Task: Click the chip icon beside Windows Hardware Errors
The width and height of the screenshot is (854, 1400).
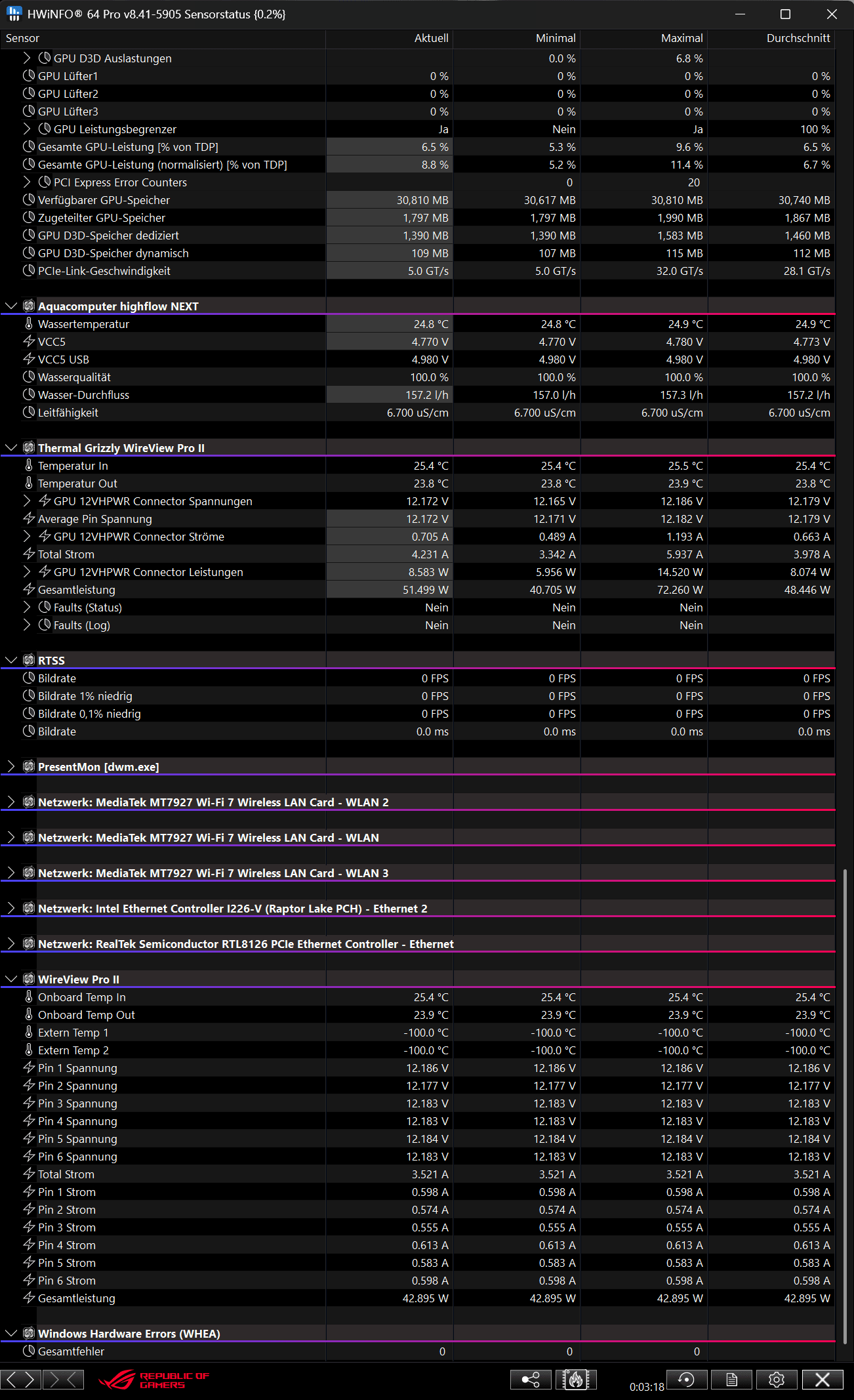Action: [x=29, y=1333]
